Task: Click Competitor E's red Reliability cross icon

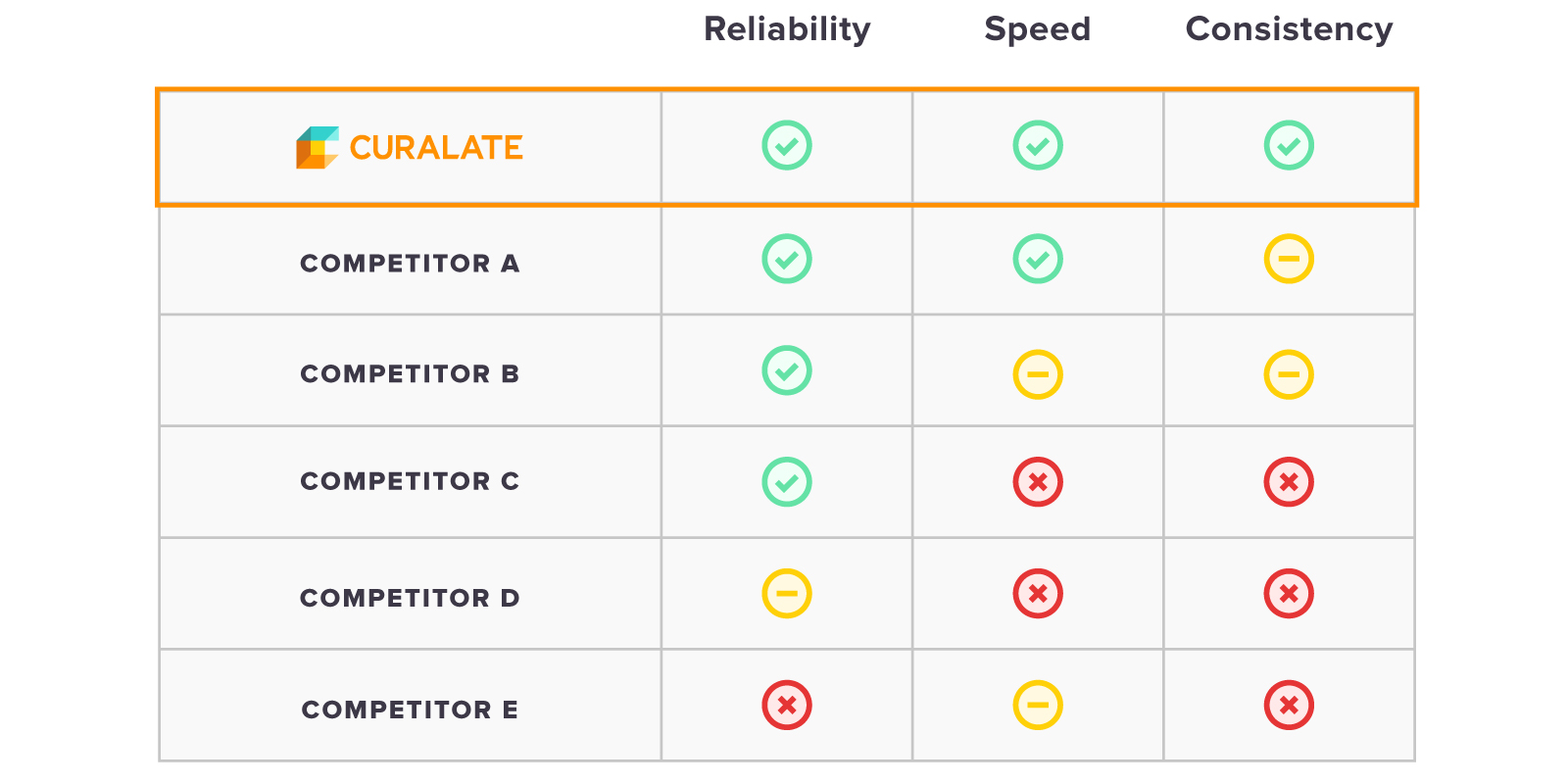Action: coord(787,705)
